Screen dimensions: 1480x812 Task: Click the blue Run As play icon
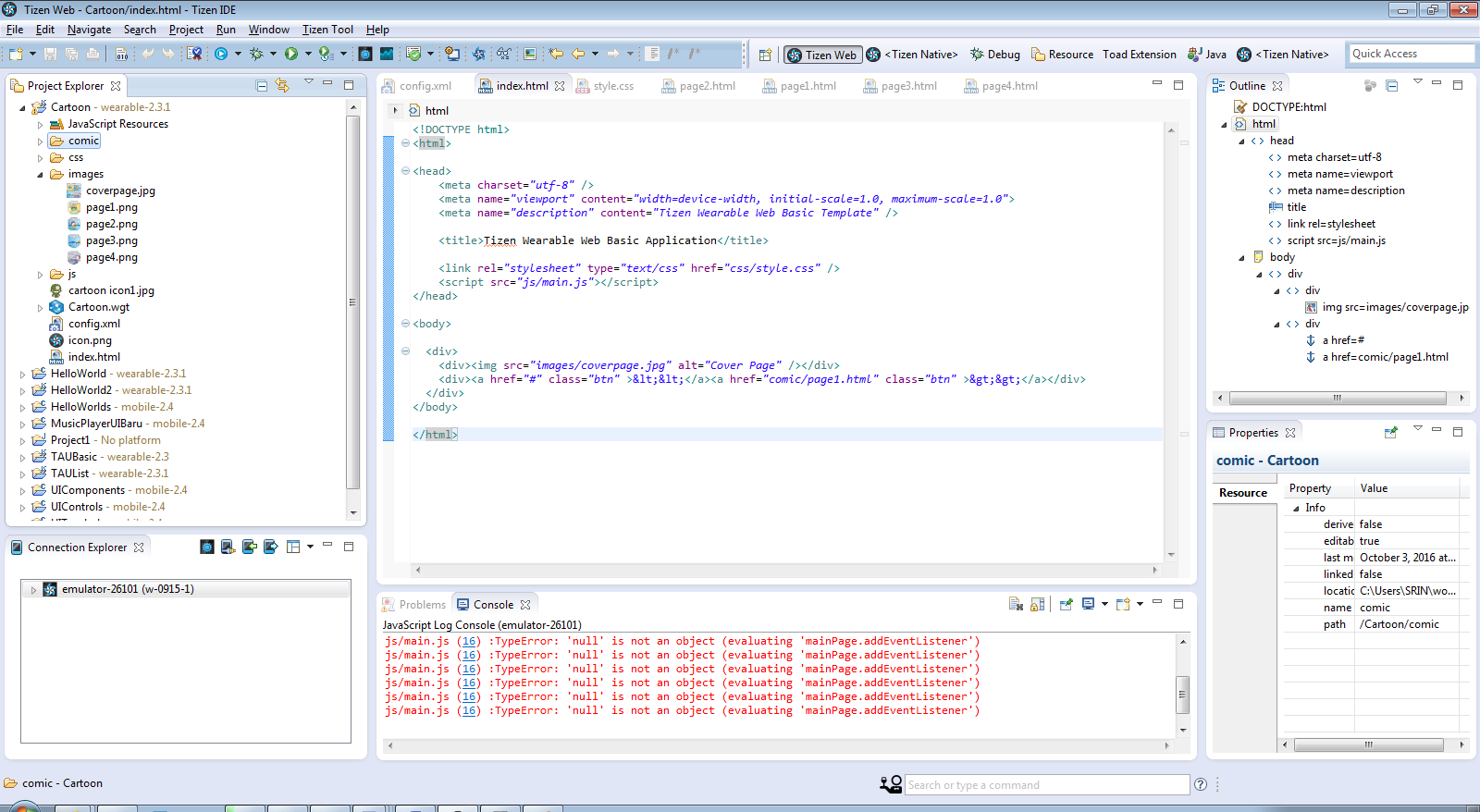(x=221, y=54)
